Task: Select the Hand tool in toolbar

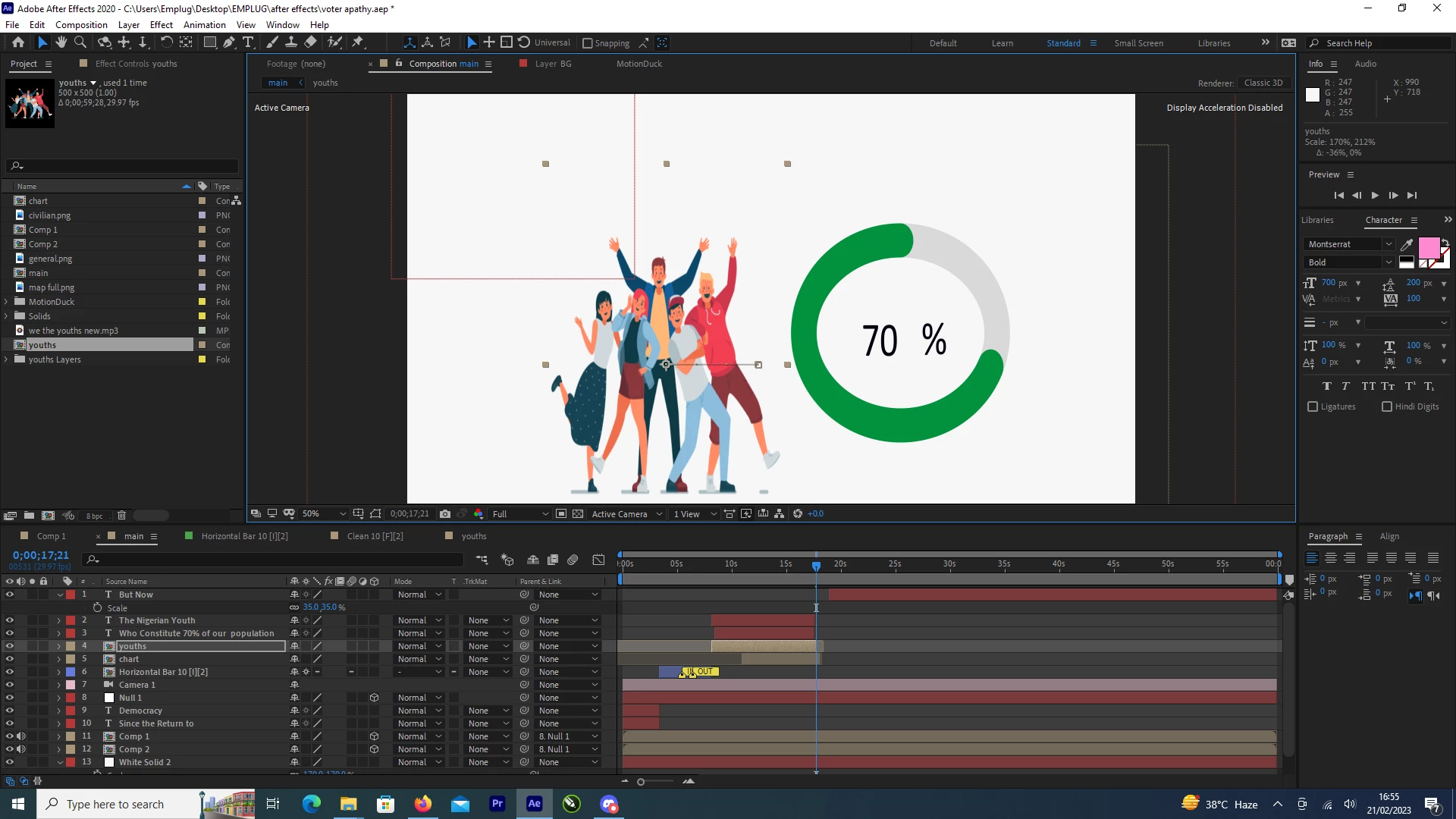Action: coord(61,42)
